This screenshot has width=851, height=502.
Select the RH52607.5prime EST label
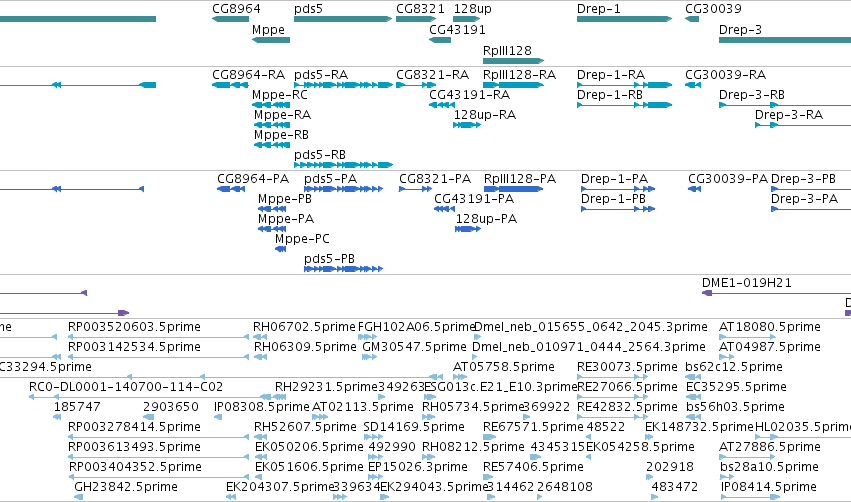click(305, 427)
